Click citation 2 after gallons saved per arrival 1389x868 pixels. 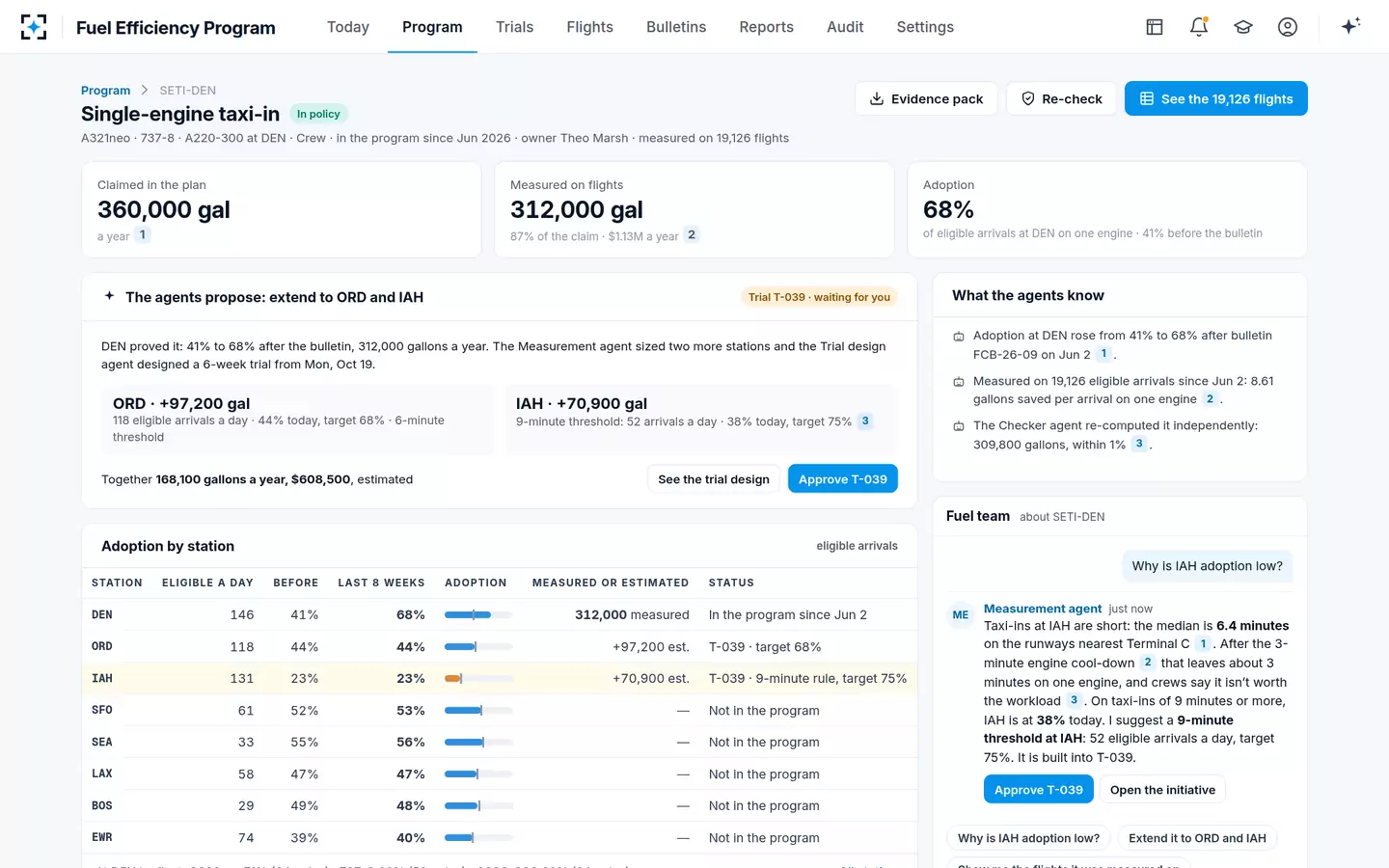coord(1210,399)
